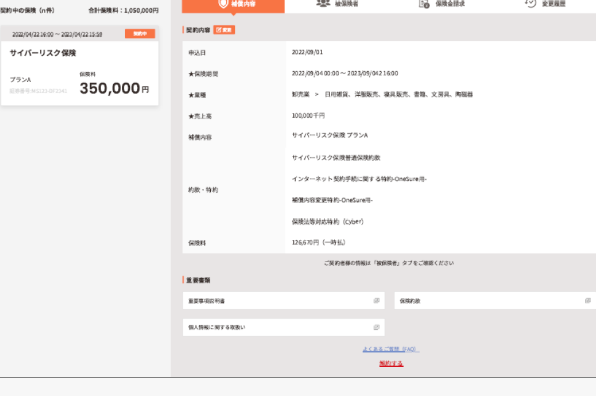The width and height of the screenshot is (596, 396).
Task: Click the 約款・特約 row label
Action: pos(203,190)
